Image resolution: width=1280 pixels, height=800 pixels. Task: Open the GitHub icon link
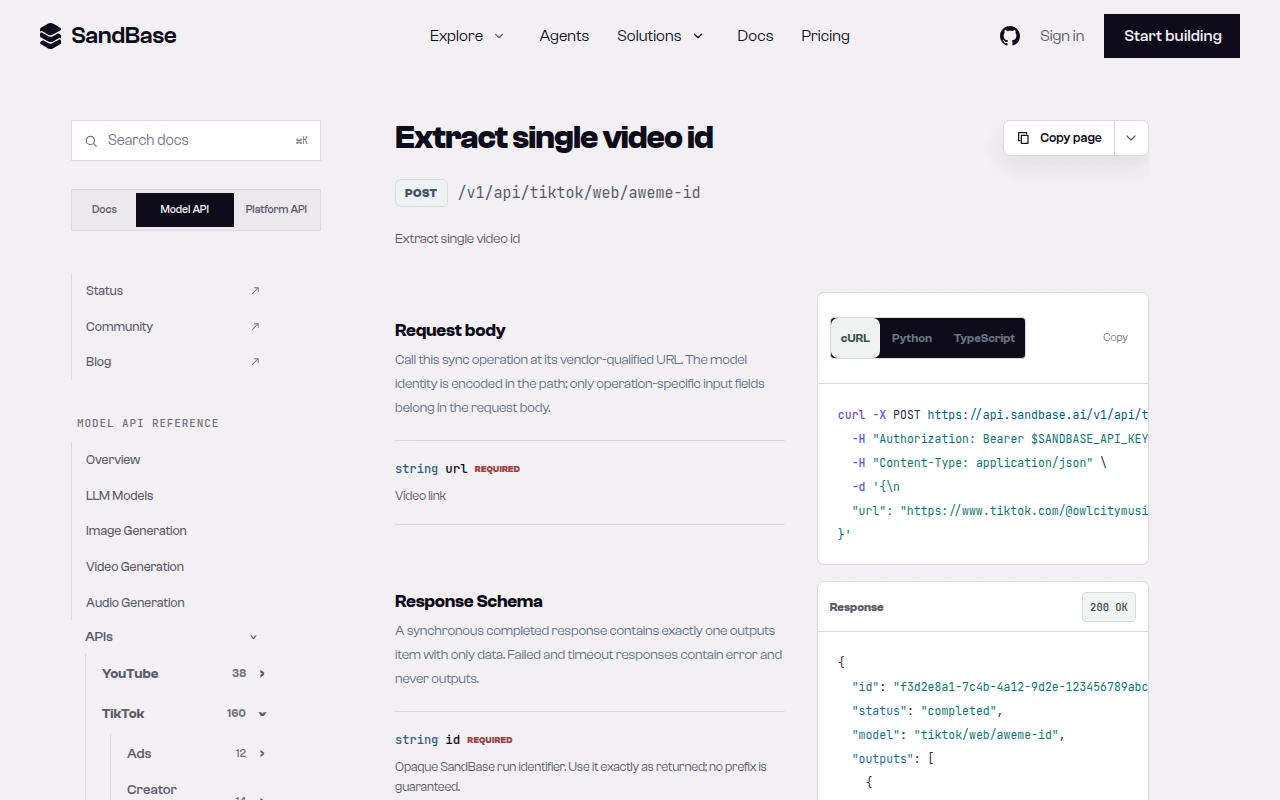(1010, 36)
